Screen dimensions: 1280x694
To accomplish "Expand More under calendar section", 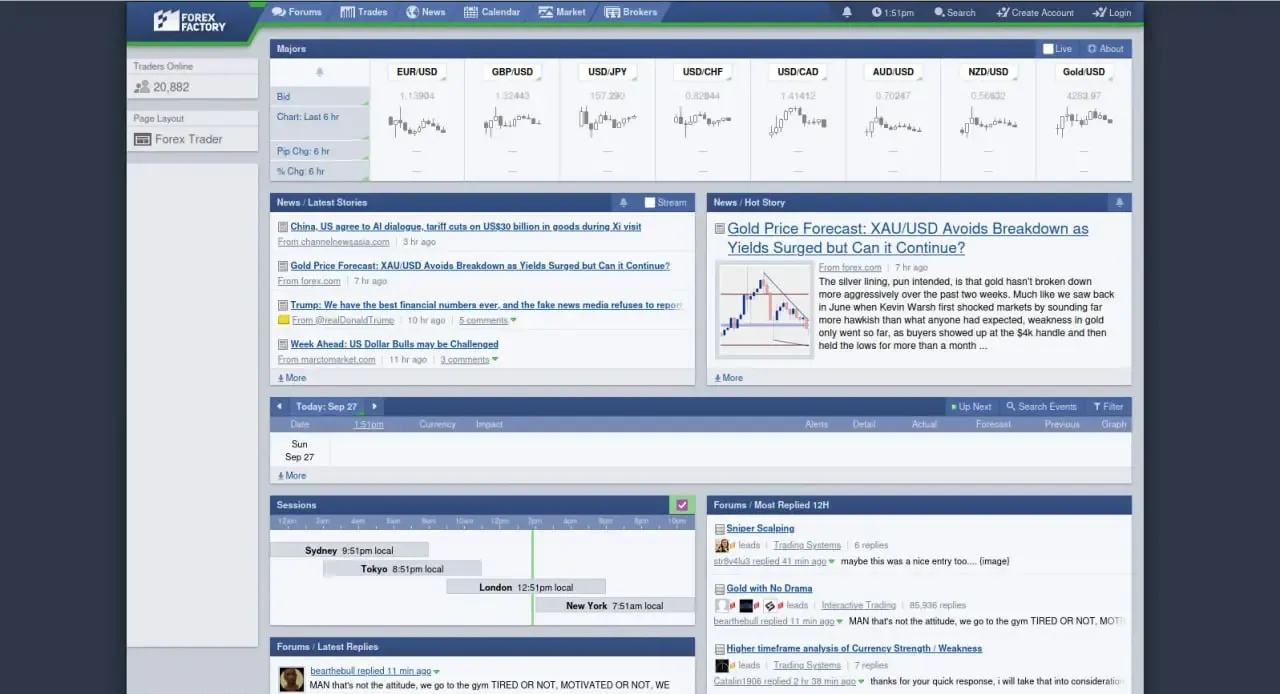I will pos(292,476).
